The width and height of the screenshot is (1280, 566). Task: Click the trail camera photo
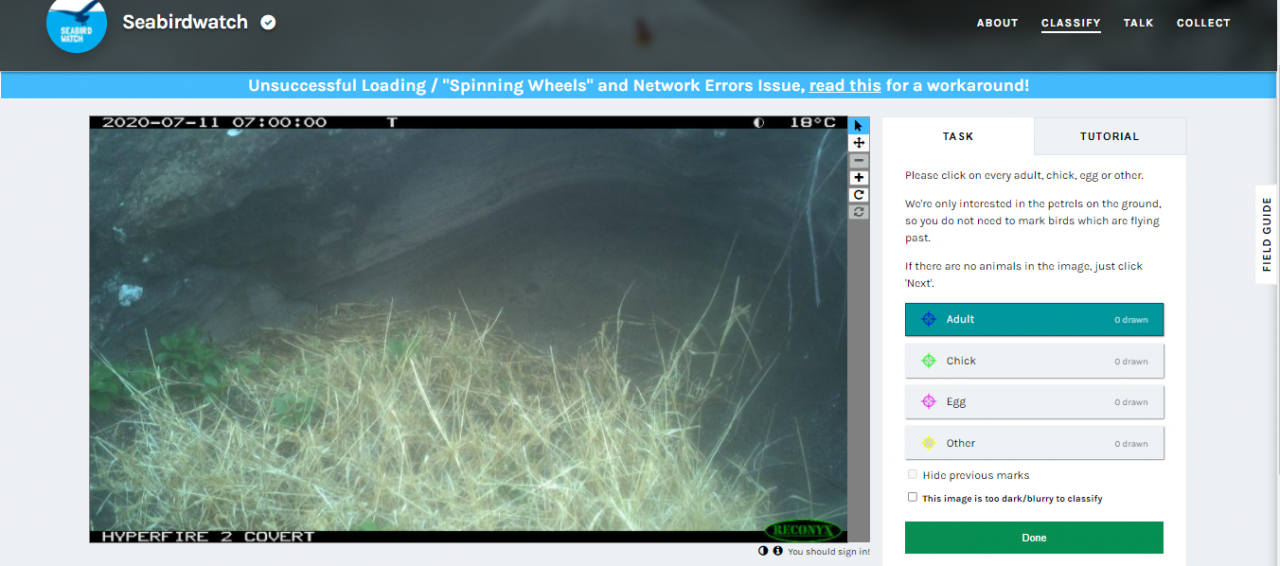pyautogui.click(x=468, y=330)
